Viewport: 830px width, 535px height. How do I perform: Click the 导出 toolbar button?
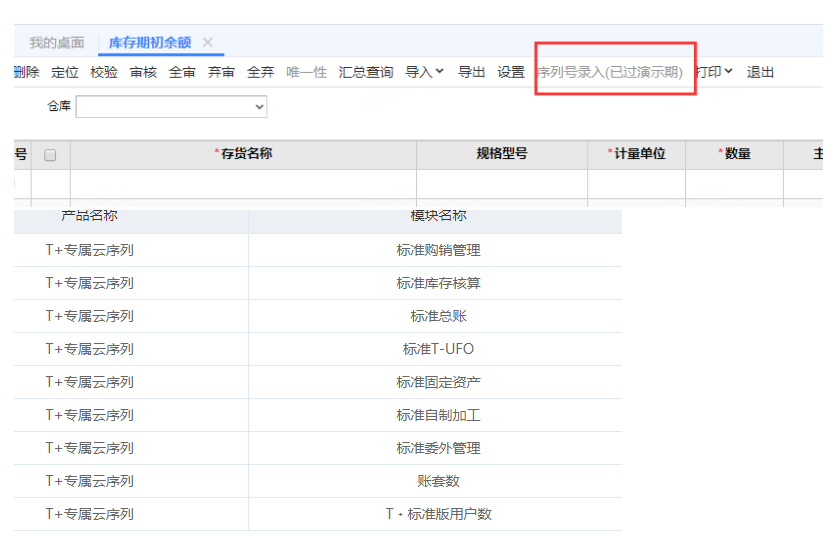point(471,72)
